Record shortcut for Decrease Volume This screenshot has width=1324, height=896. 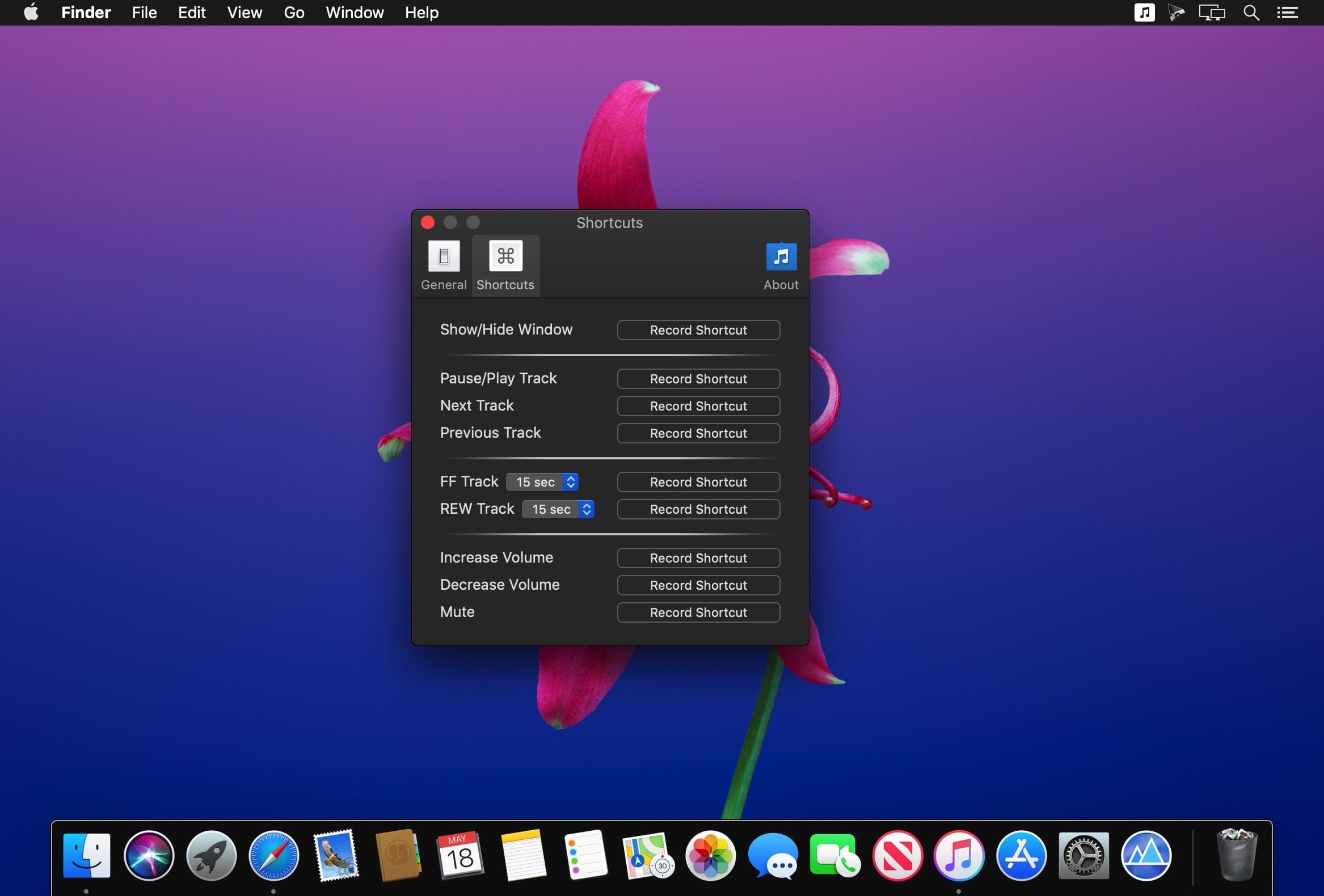[698, 586]
